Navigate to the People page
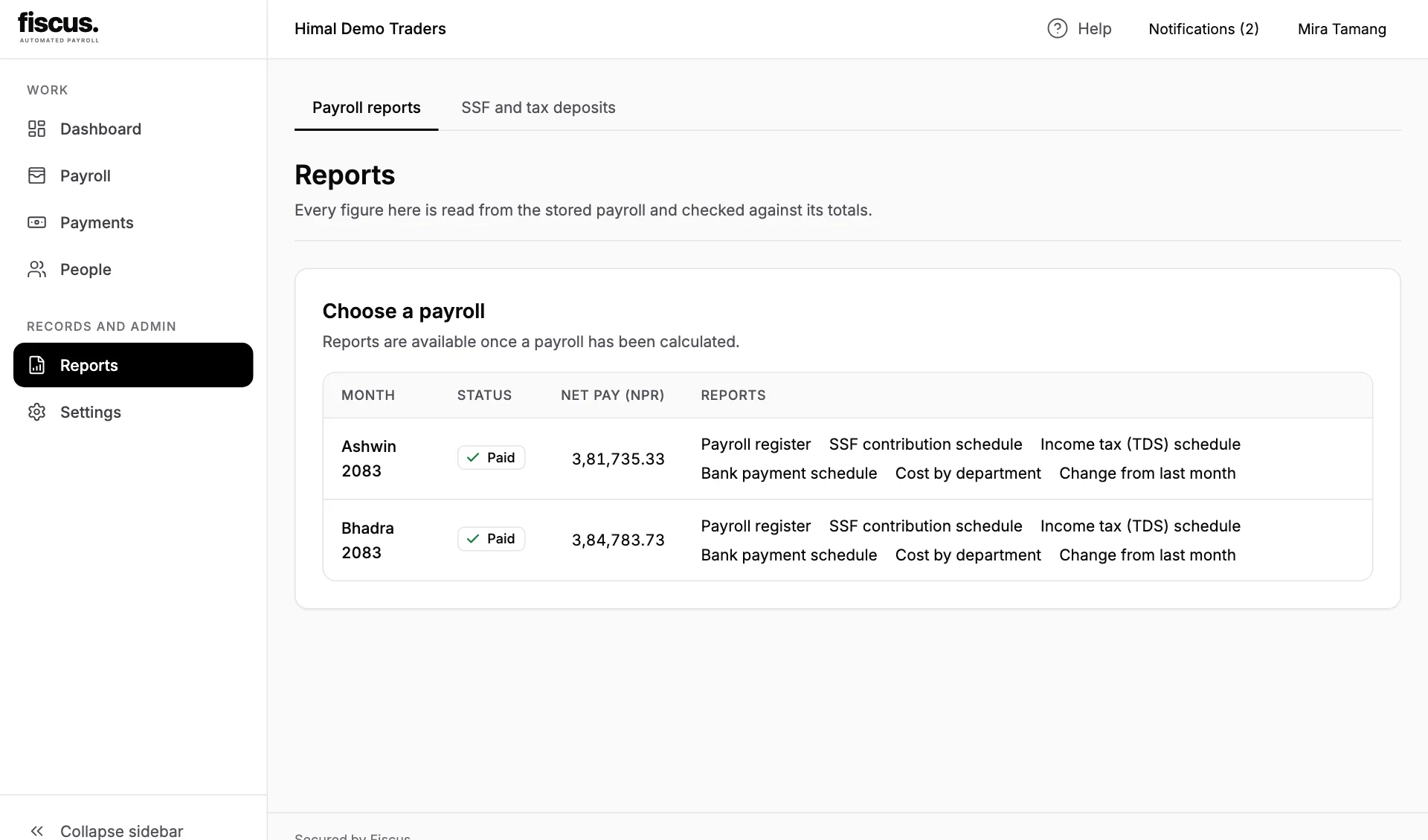This screenshot has width=1428, height=840. coord(133,269)
